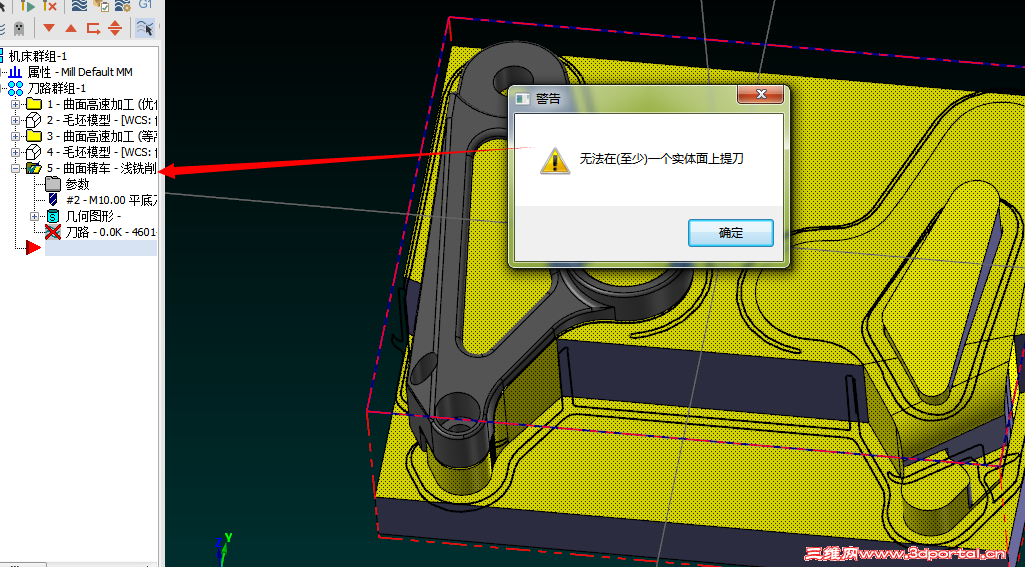The image size is (1025, 567).
Task: Select 机床群组-1 tree item
Action: pyautogui.click(x=37, y=56)
